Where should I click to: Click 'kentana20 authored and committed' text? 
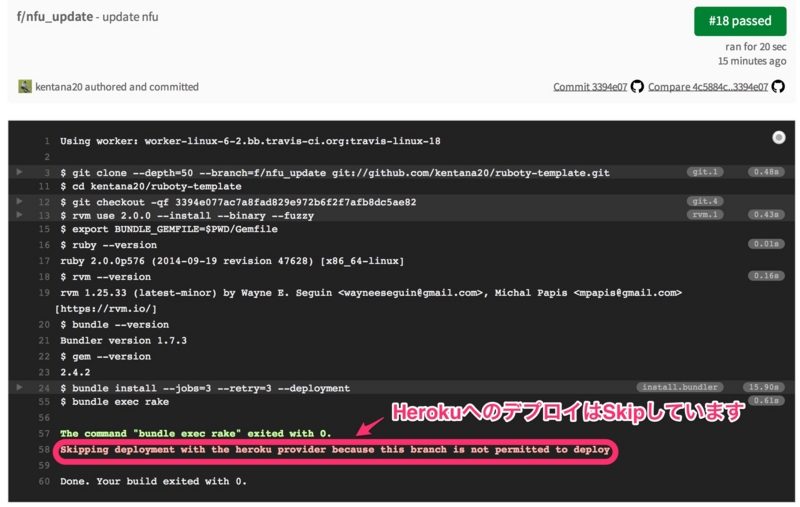tap(117, 87)
